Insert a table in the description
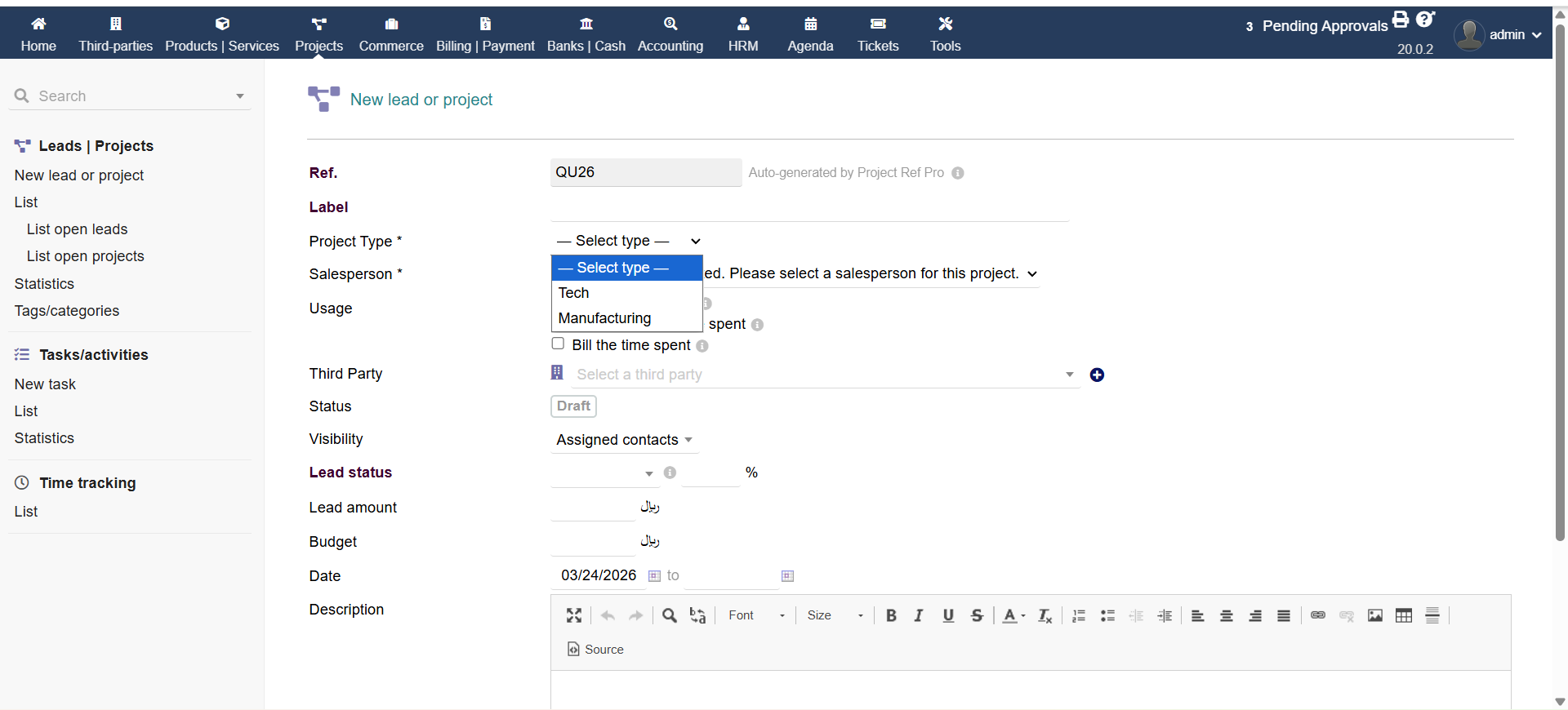1568x710 pixels. pos(1404,615)
